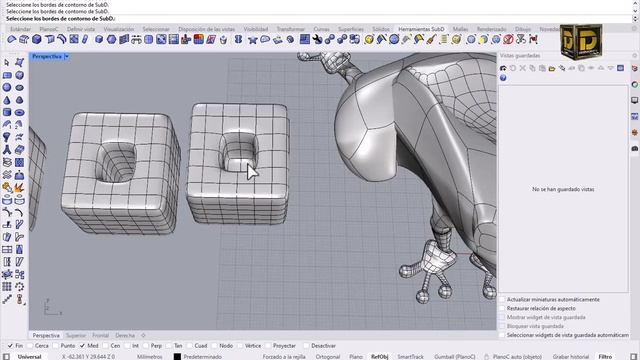Viewport: 640px width, 360px height.
Task: Click the blue star-shaped SubD icon
Action: pos(252,40)
